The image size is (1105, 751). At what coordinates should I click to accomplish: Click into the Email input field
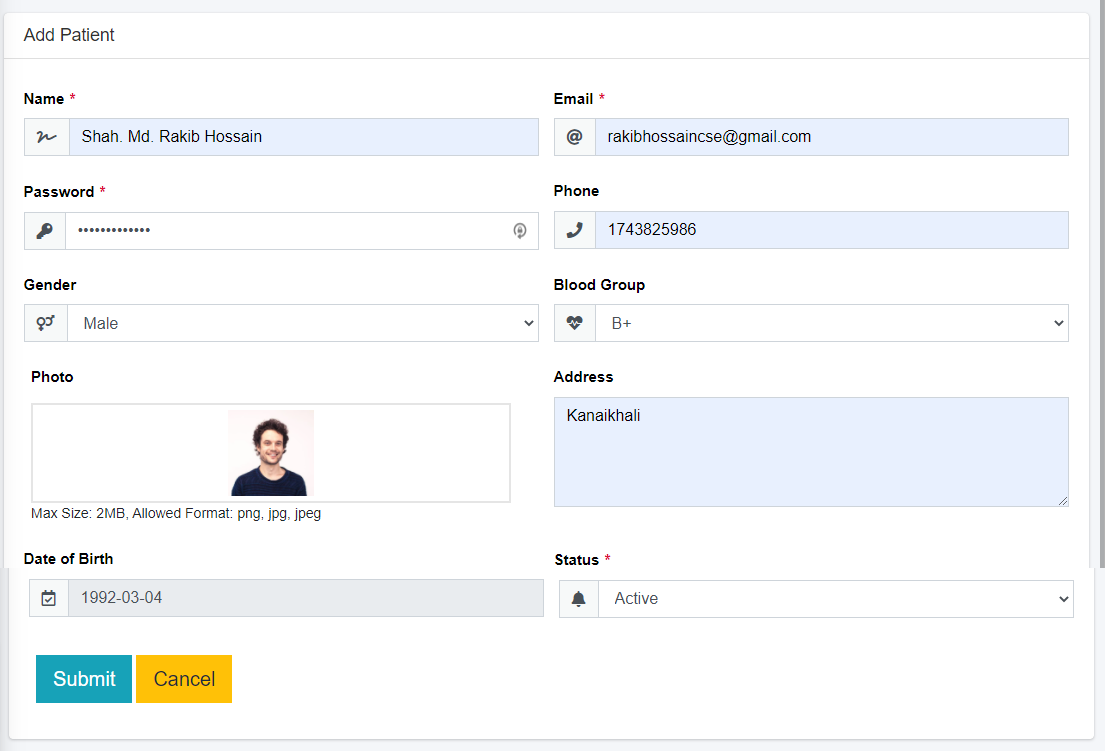(831, 137)
